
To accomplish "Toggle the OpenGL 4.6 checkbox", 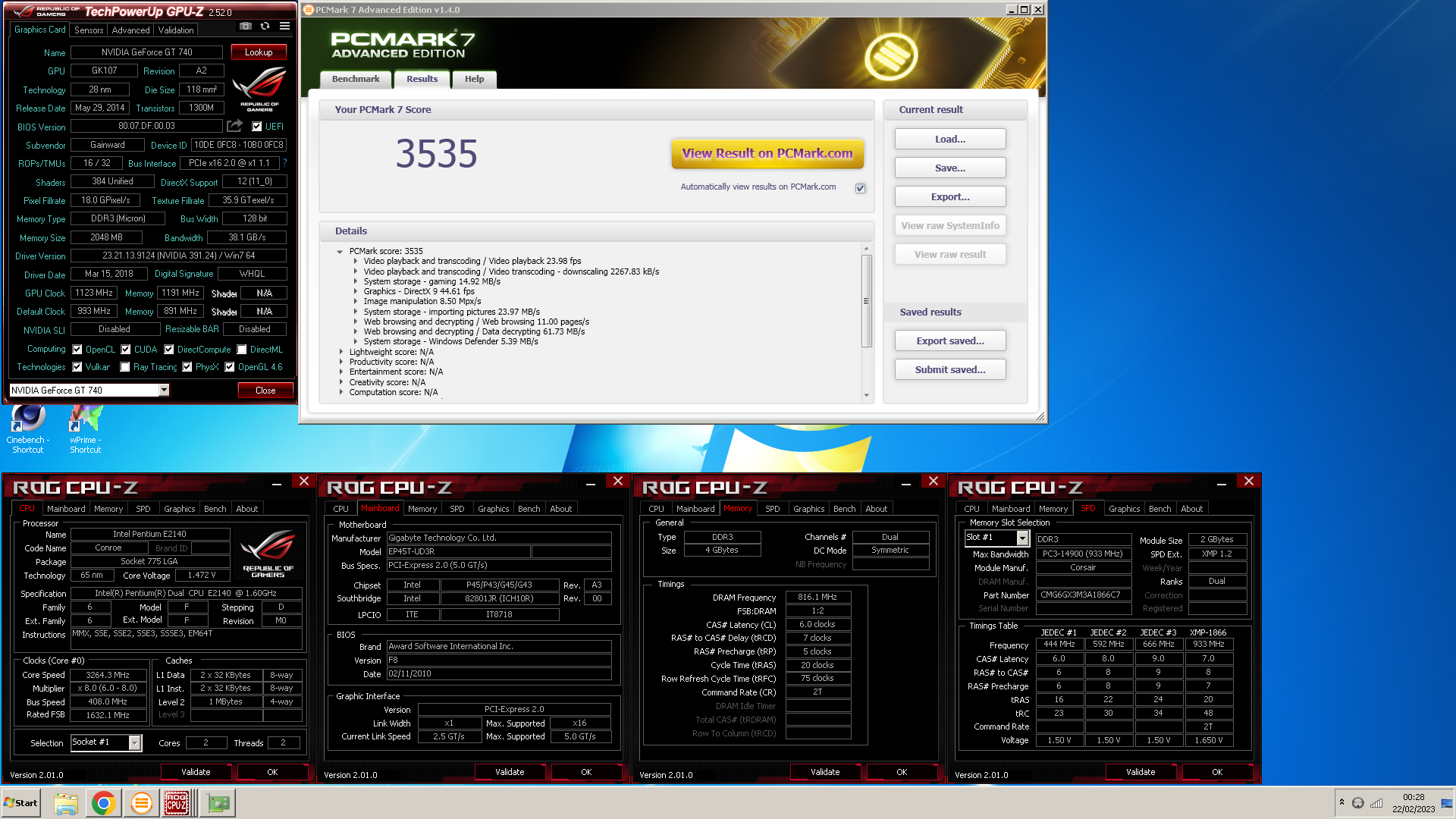I will click(x=230, y=367).
